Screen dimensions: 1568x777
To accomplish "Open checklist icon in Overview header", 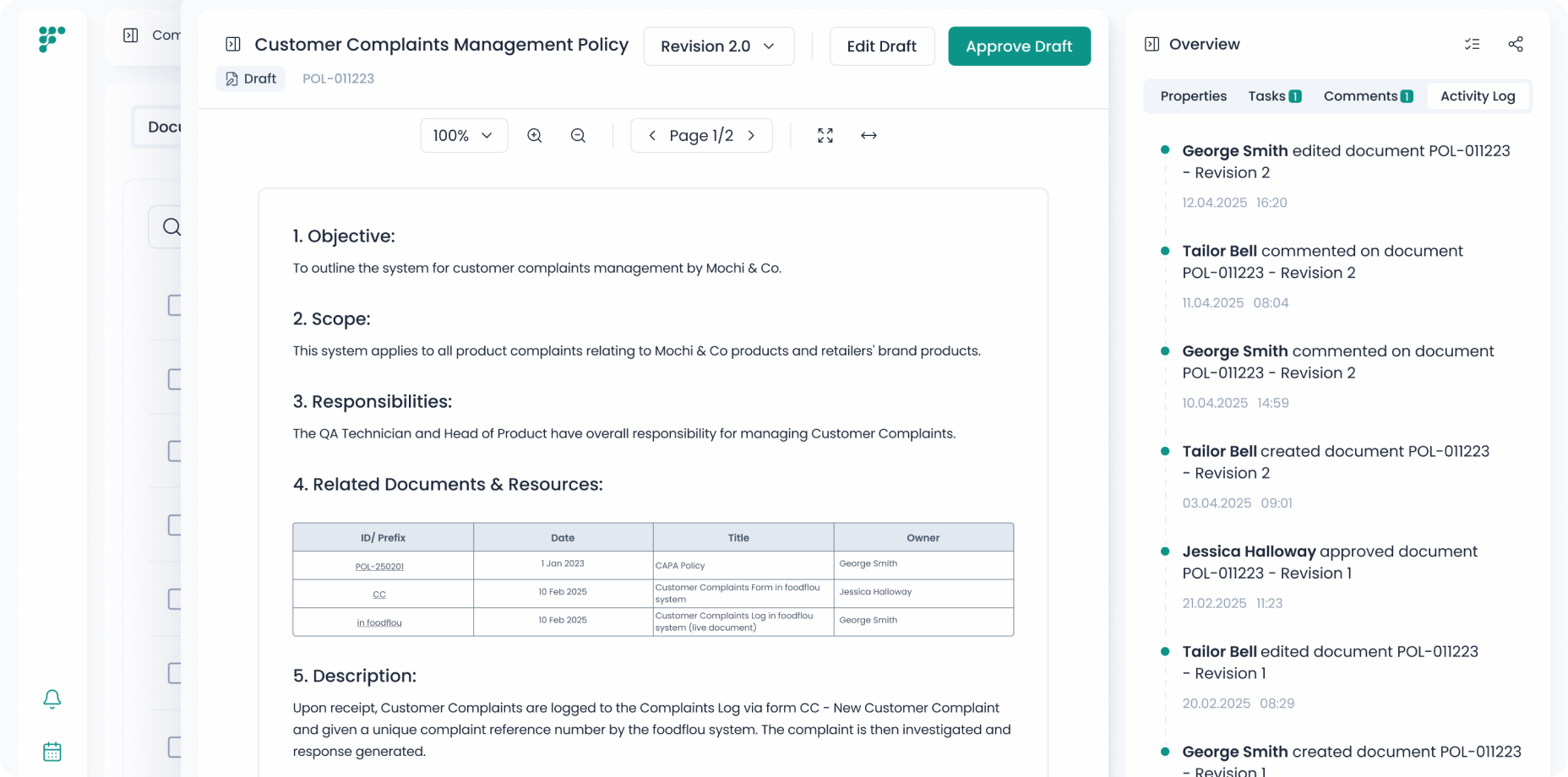I will tap(1472, 44).
